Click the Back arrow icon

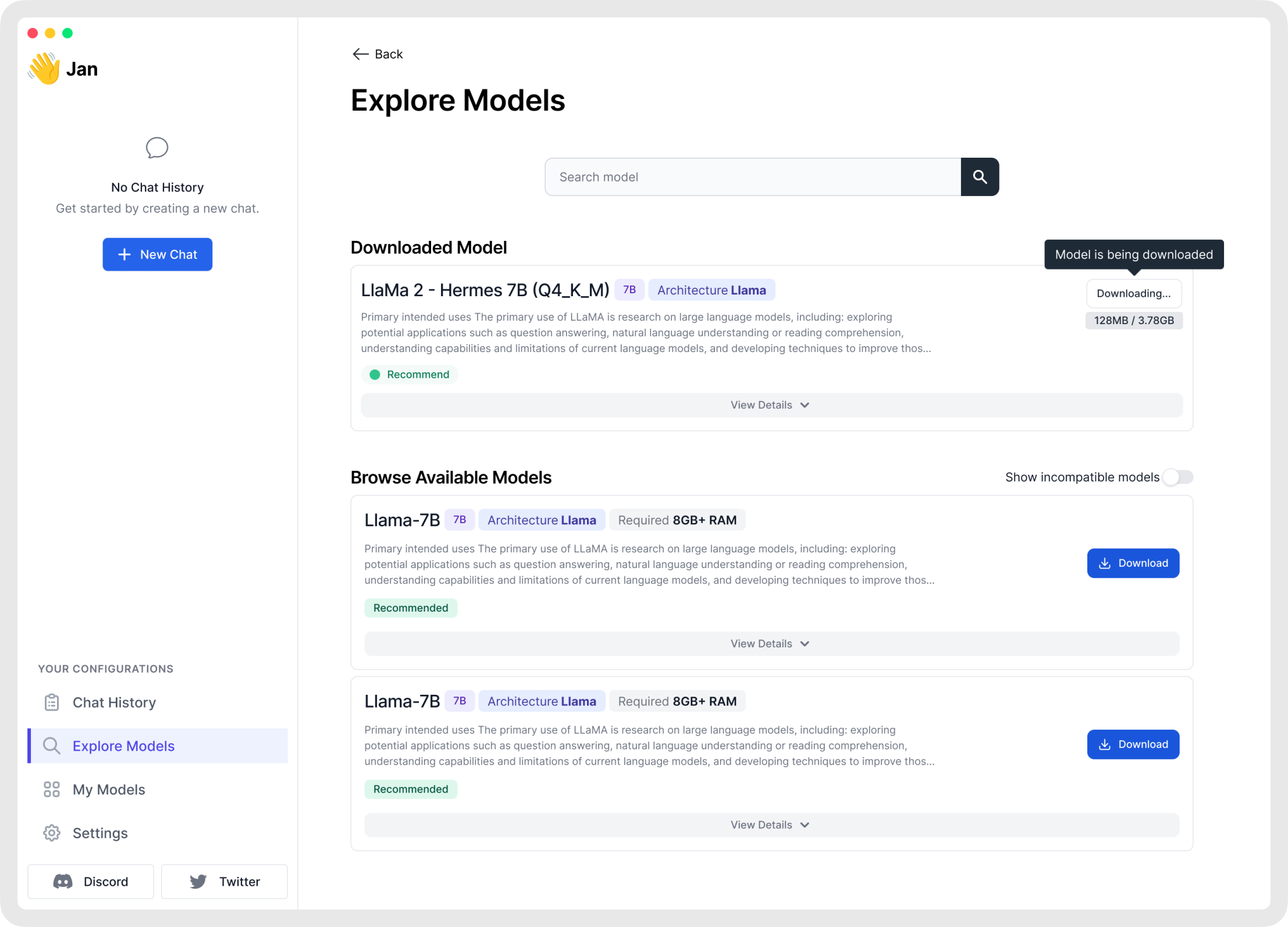click(360, 54)
